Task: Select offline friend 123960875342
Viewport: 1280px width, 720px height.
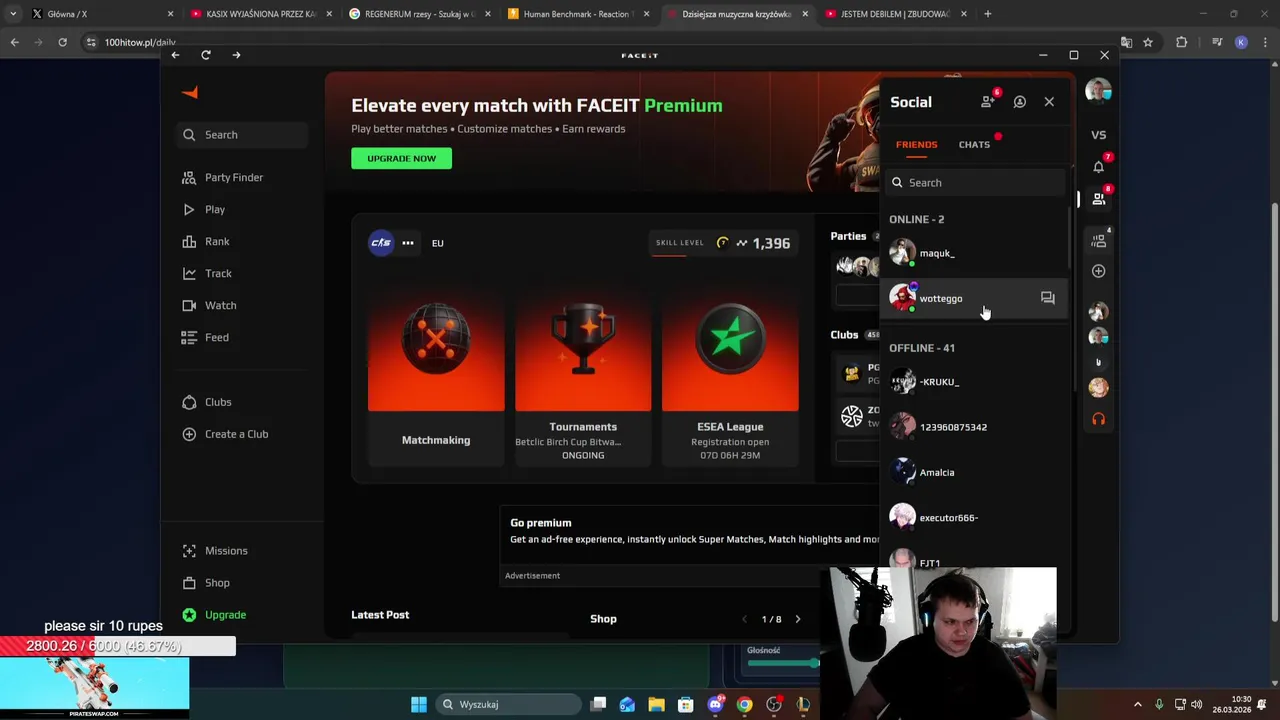Action: tap(975, 427)
